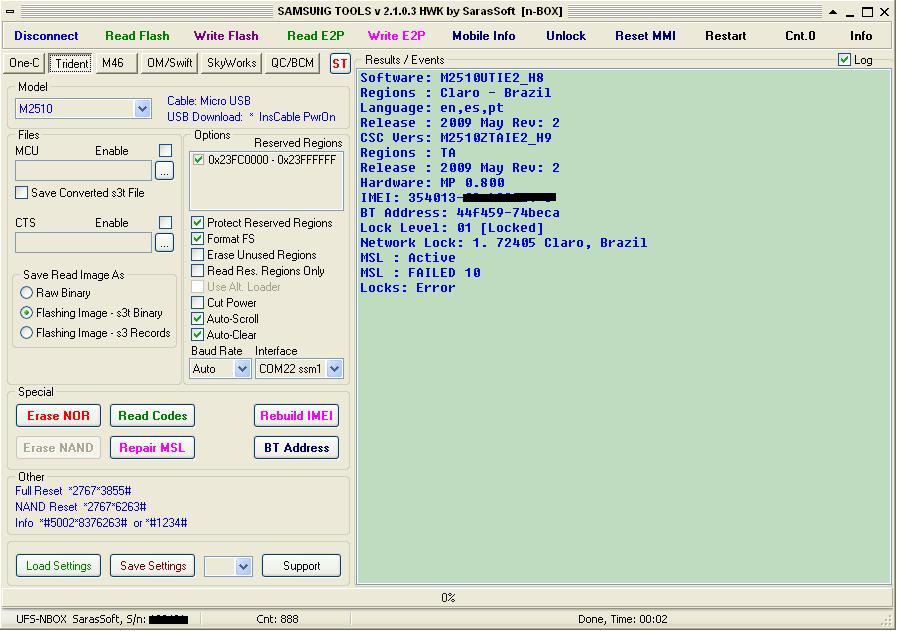Toggle the Auto-Scroll checkbox
Image resolution: width=897 pixels, height=631 pixels.
tap(198, 319)
